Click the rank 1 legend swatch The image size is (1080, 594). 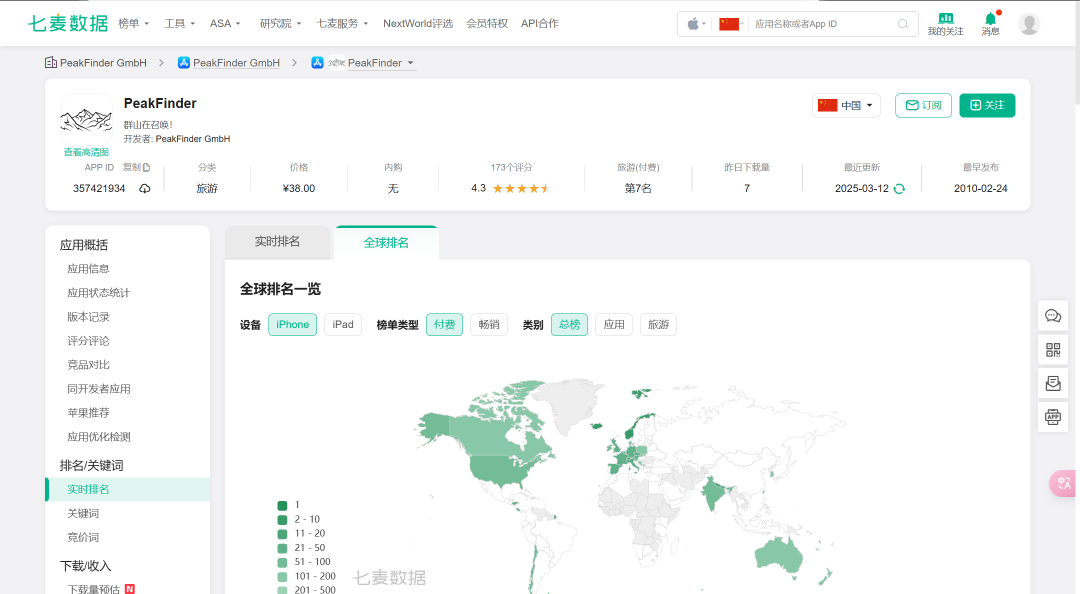[x=282, y=505]
